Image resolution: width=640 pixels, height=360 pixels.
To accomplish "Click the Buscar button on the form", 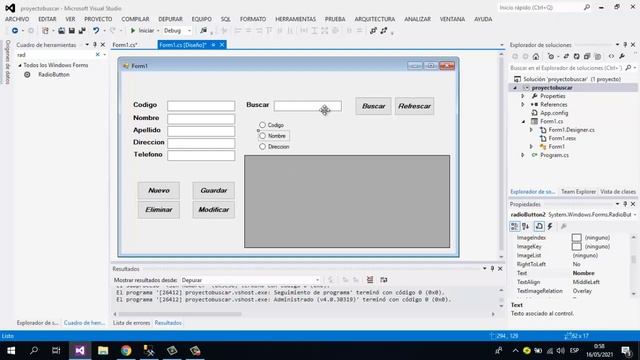I will pos(373,106).
